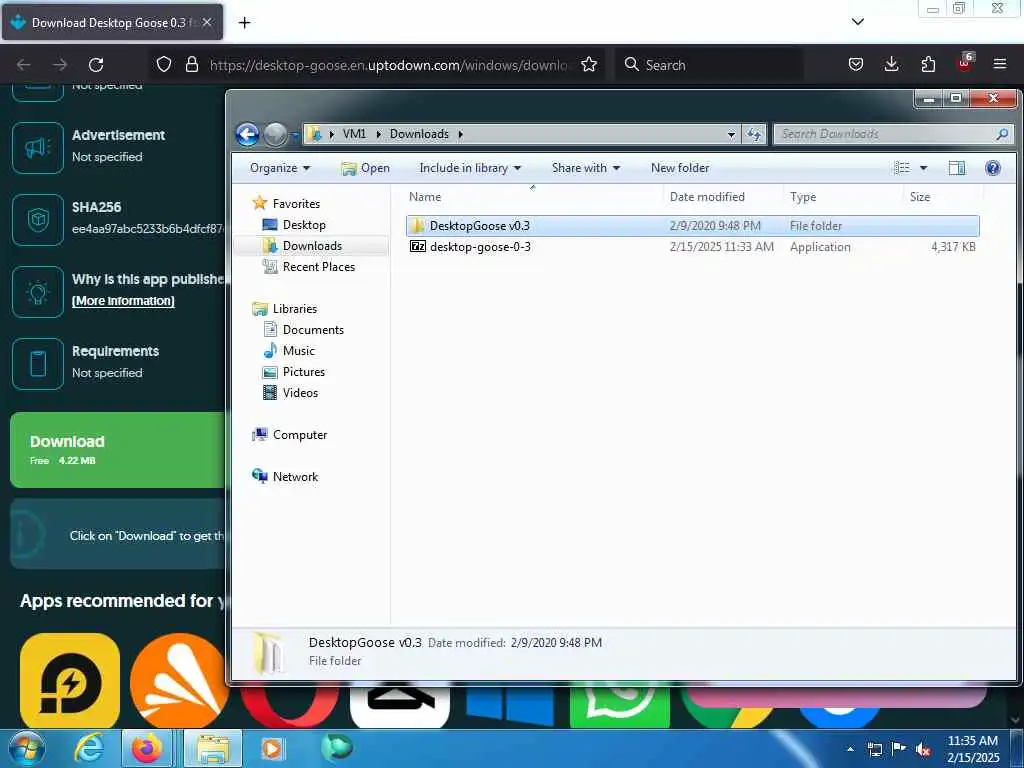The width and height of the screenshot is (1024, 768).
Task: Click the URL address bar
Action: (389, 65)
